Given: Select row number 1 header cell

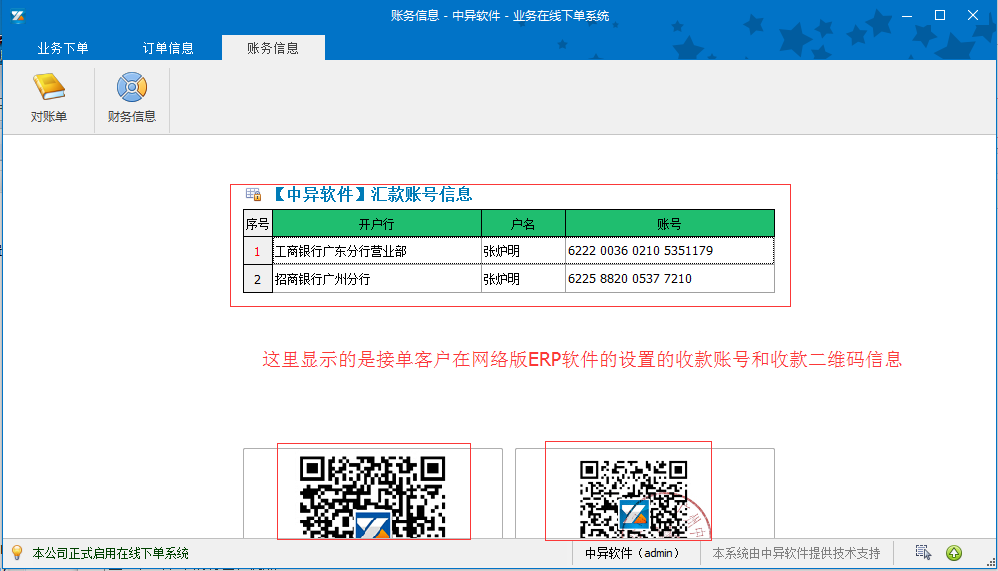Looking at the screenshot, I should [x=258, y=251].
